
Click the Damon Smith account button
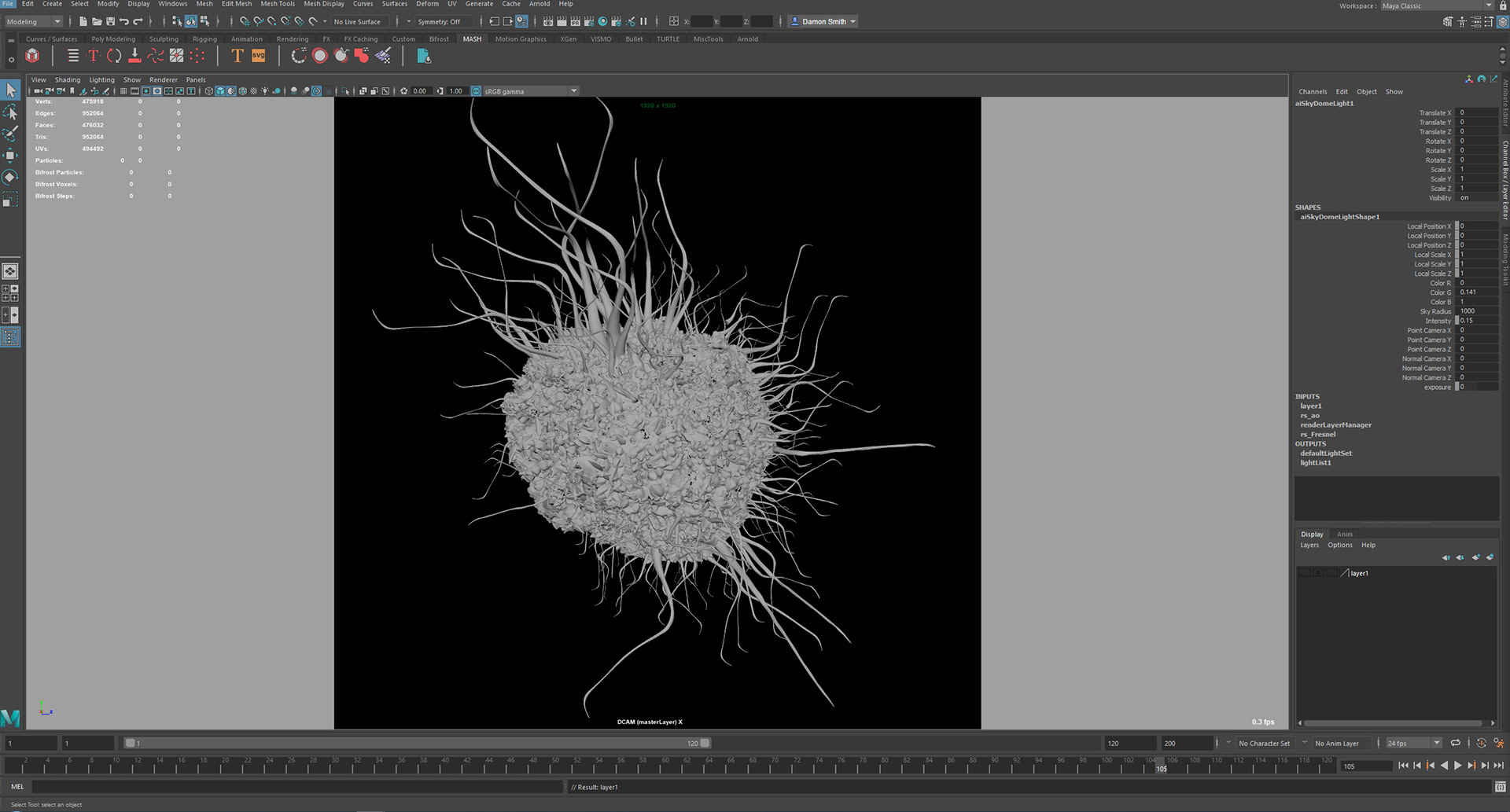click(x=823, y=22)
